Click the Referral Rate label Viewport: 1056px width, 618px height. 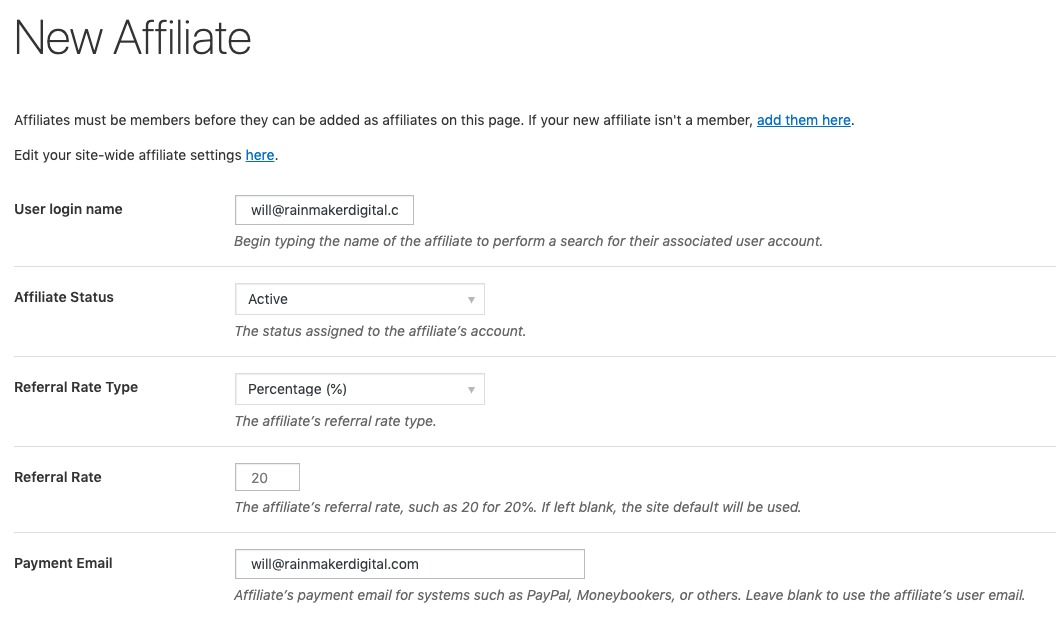(57, 477)
